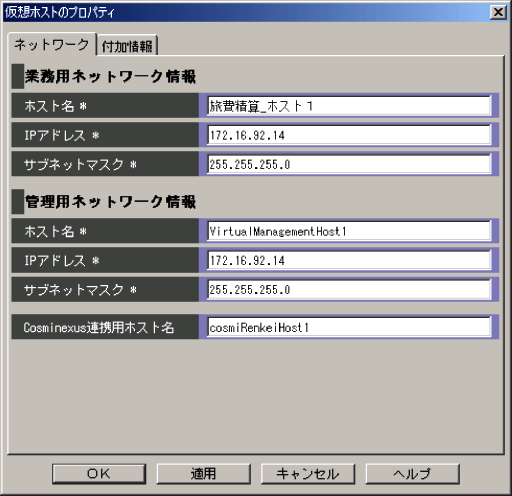512x496 pixels.
Task: Open the 付加情報 tab
Action: point(127,46)
